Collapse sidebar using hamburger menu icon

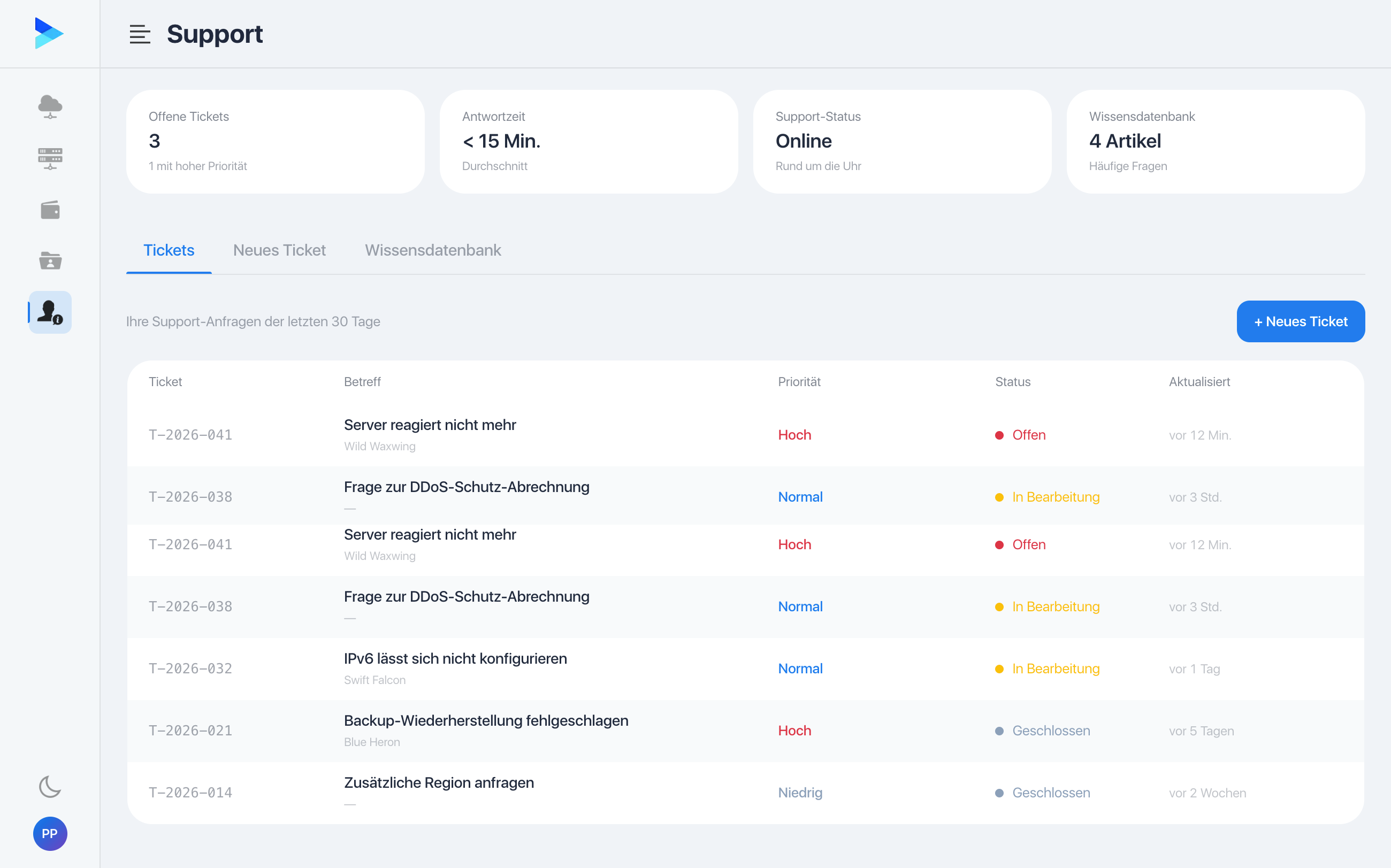tap(140, 34)
